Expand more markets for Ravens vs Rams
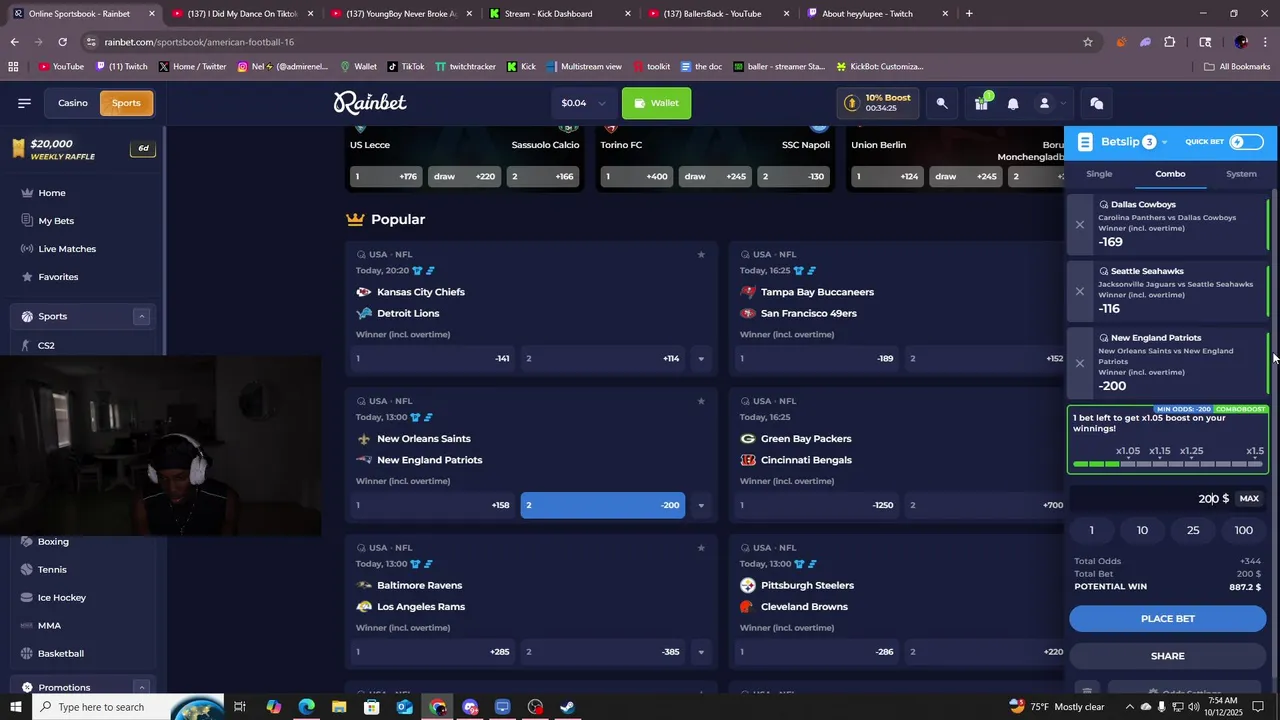 (x=701, y=652)
